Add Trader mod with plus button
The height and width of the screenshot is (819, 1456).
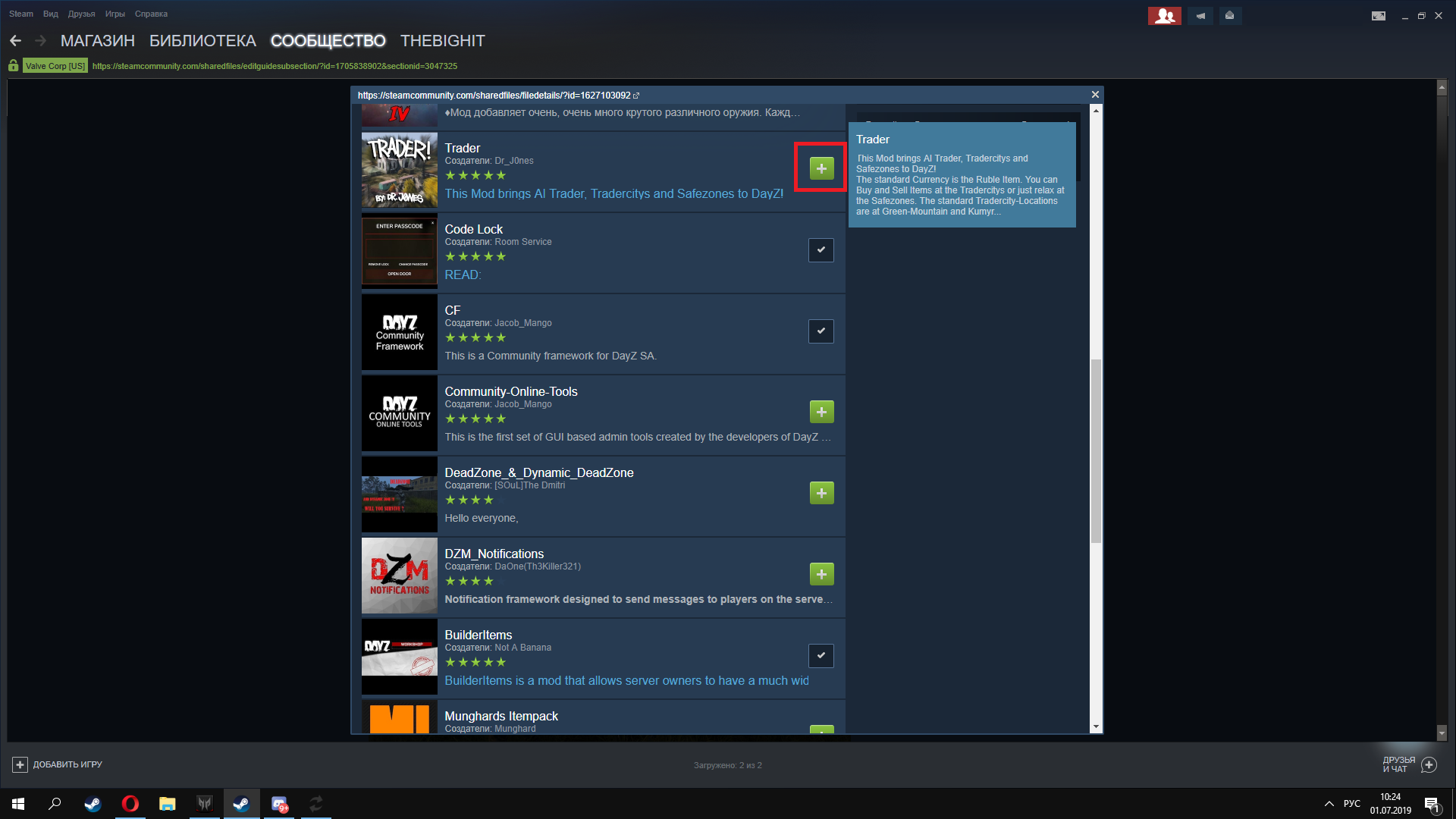tap(821, 168)
